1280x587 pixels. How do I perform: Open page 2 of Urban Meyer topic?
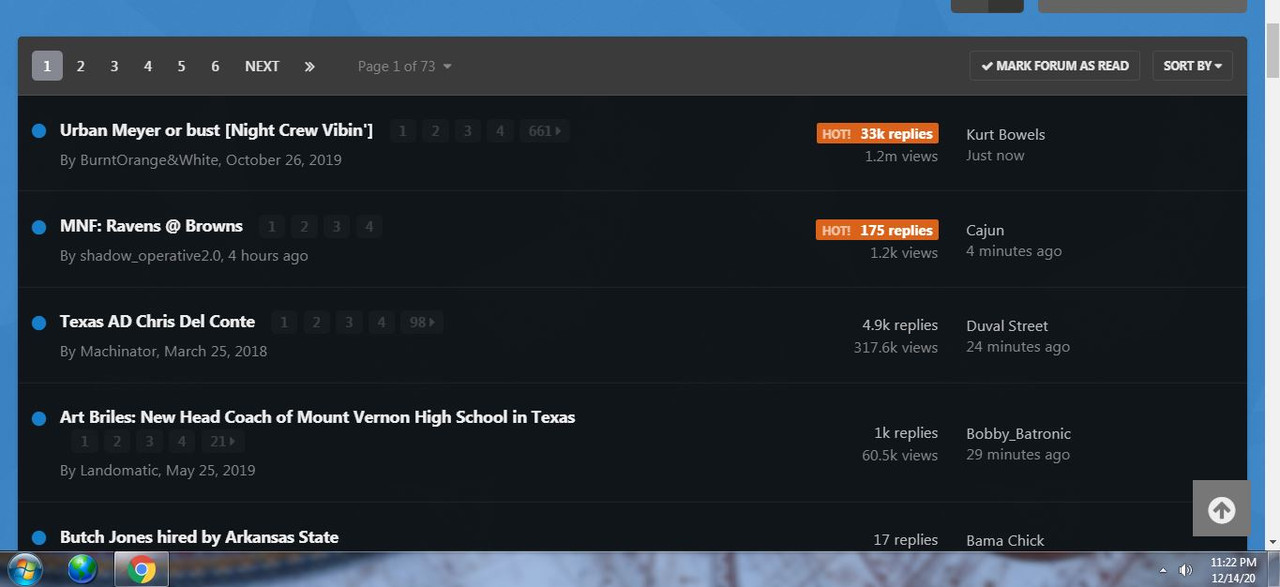point(435,131)
